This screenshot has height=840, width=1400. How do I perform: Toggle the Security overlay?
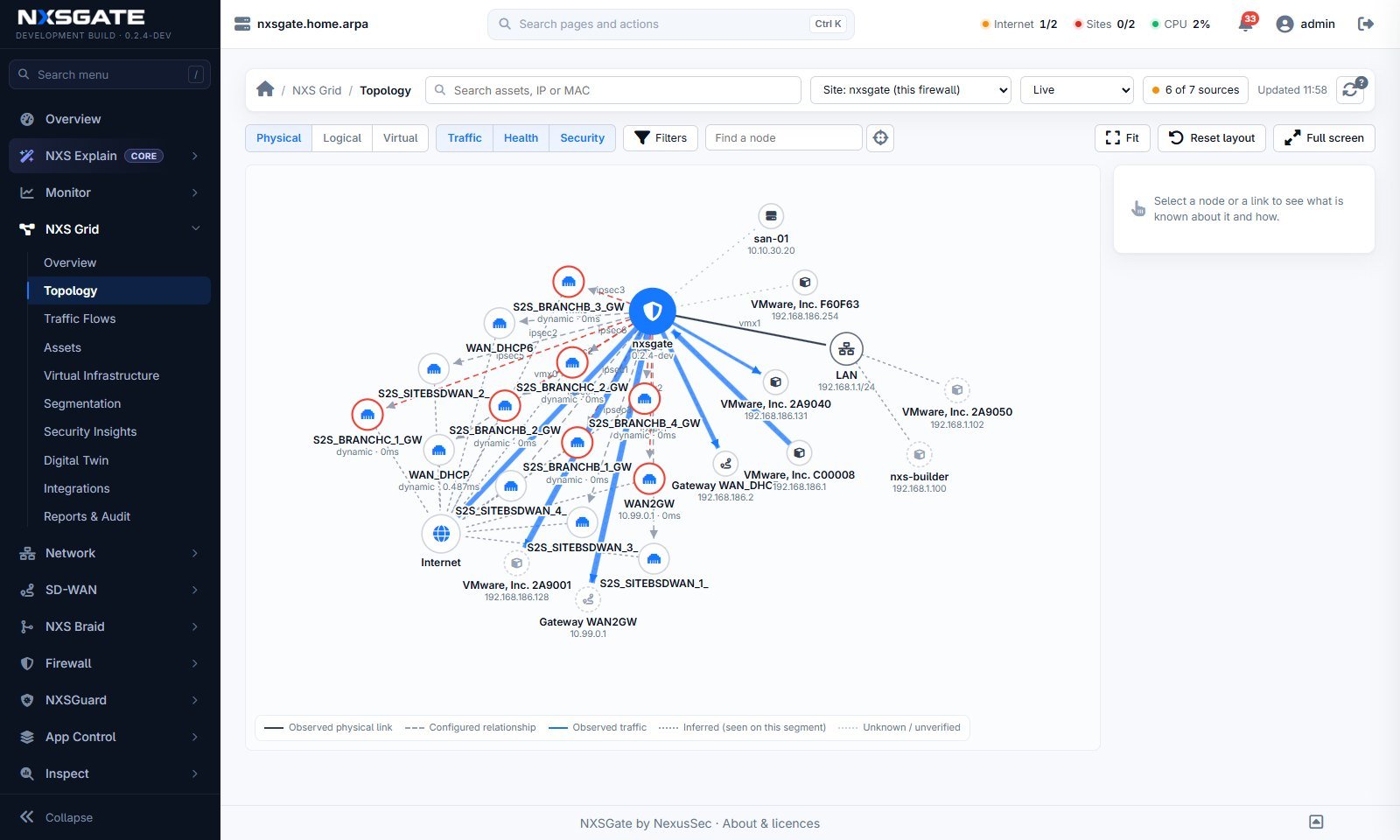[583, 138]
